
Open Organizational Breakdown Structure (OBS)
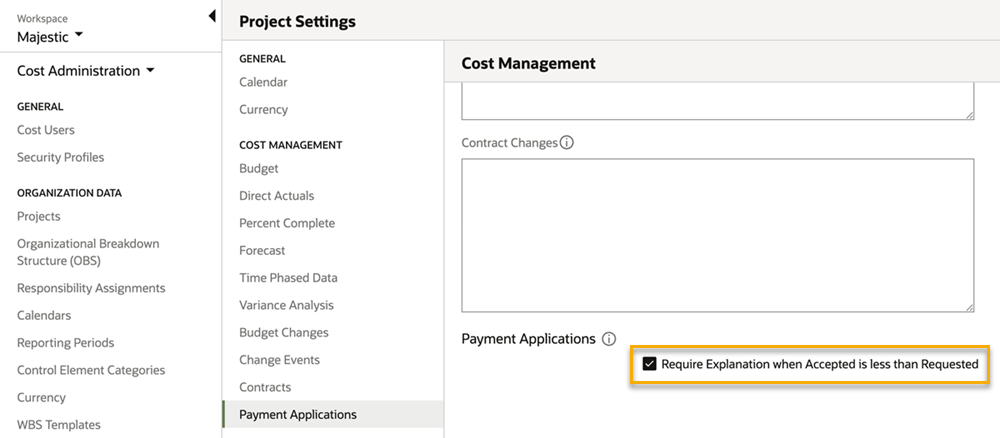pyautogui.click(x=88, y=252)
